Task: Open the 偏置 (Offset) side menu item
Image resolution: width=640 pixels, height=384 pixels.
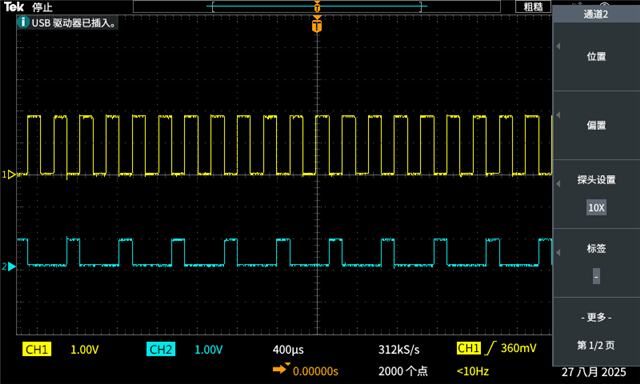Action: [x=596, y=125]
